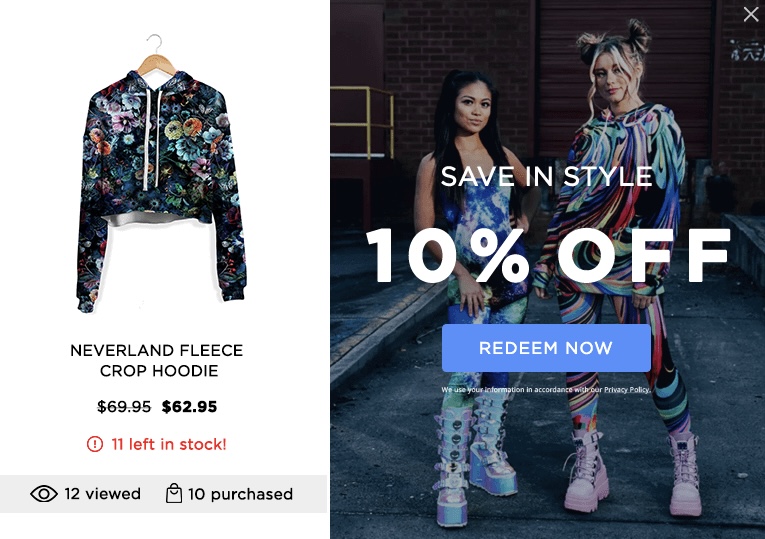This screenshot has width=765, height=539.
Task: Click the shopping bag icon beside 10 purchased
Action: pos(174,493)
